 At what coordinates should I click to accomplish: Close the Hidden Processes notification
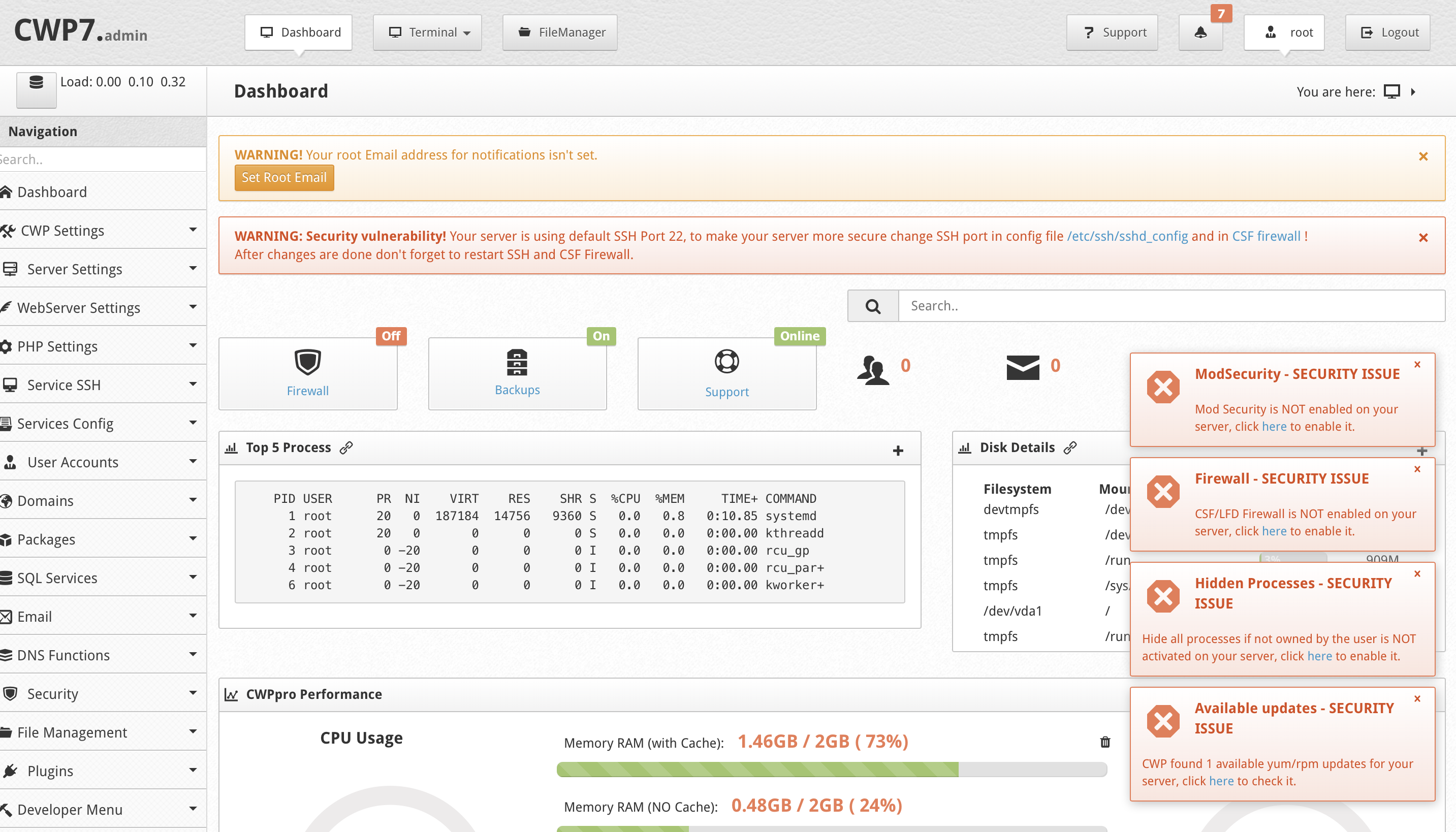(1417, 574)
